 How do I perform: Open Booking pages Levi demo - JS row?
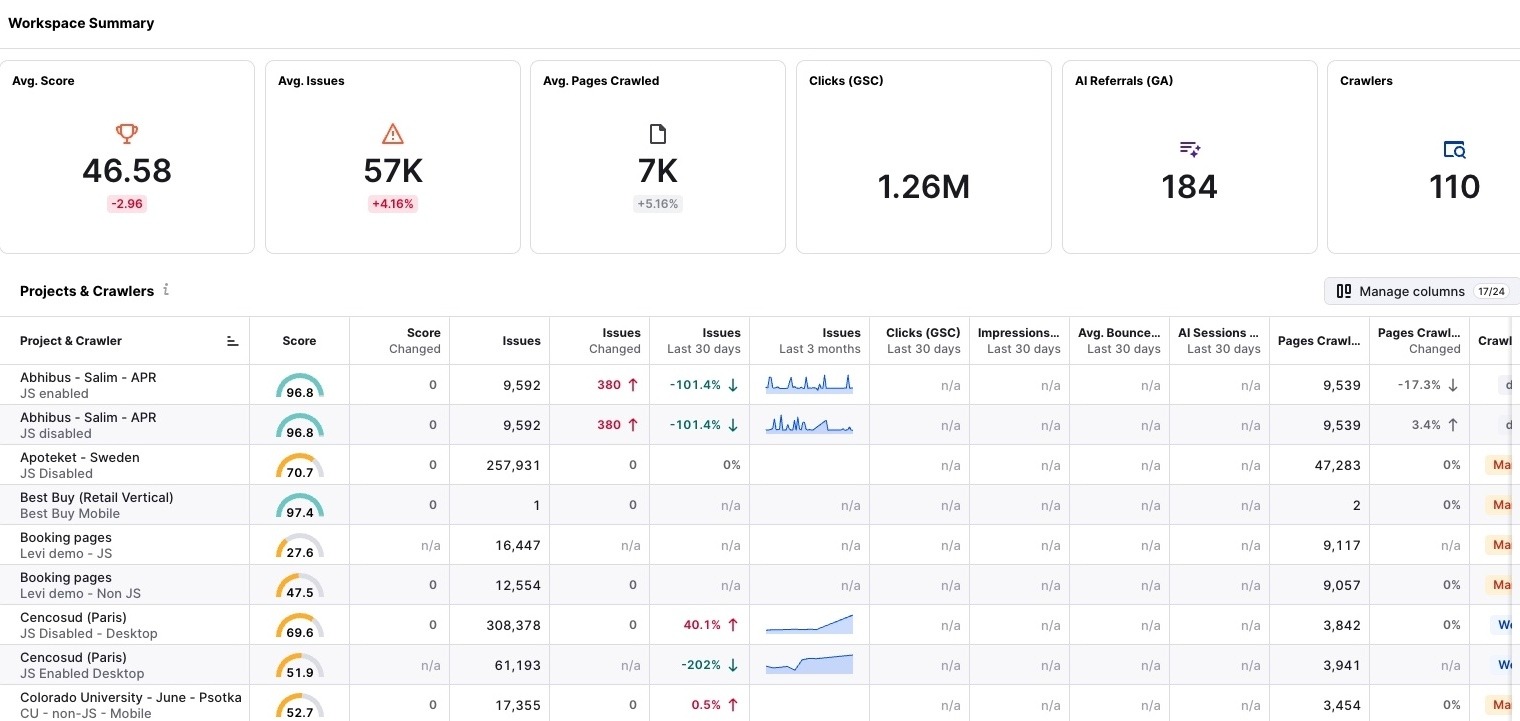coord(66,545)
